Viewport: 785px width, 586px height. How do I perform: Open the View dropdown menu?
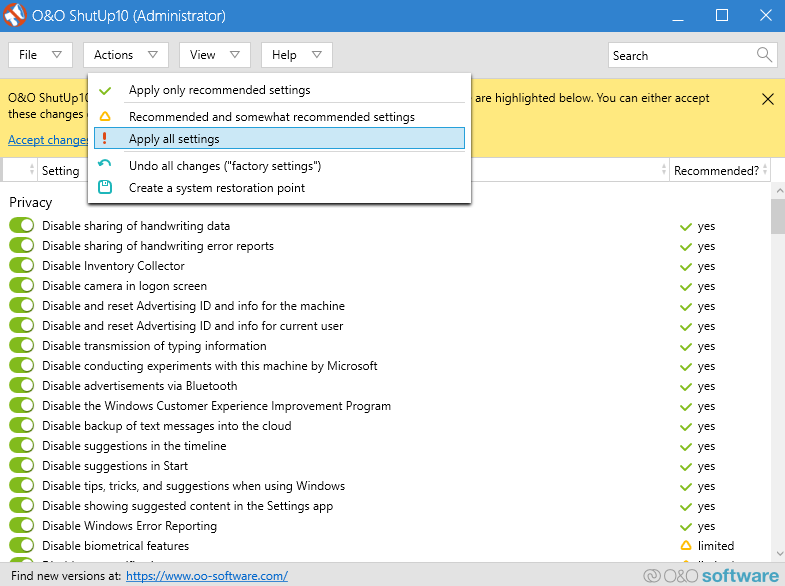point(215,55)
